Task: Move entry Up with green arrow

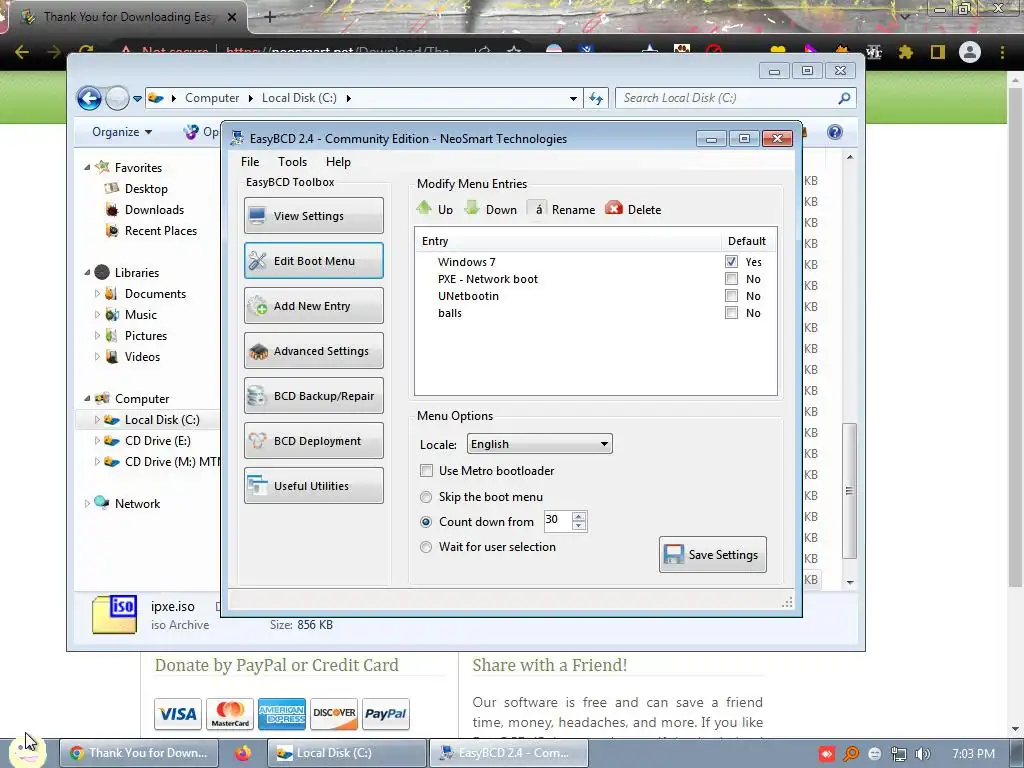Action: coord(424,208)
